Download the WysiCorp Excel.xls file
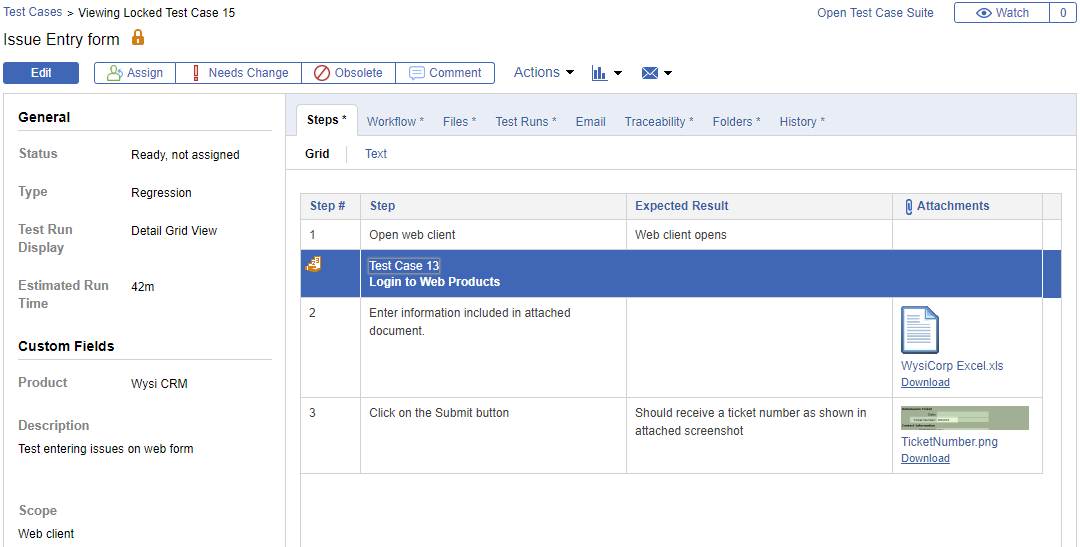 [925, 383]
